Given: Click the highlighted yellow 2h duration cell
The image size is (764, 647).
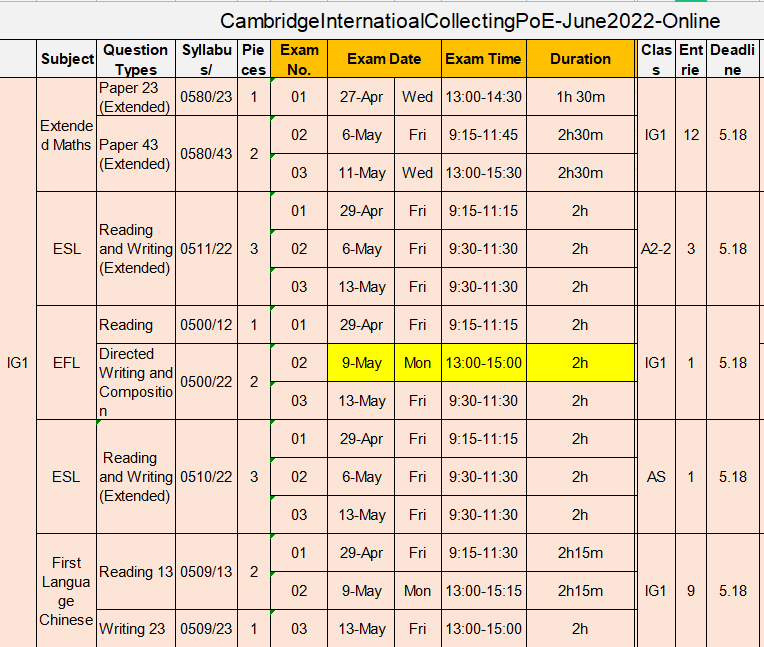Looking at the screenshot, I should point(581,363).
